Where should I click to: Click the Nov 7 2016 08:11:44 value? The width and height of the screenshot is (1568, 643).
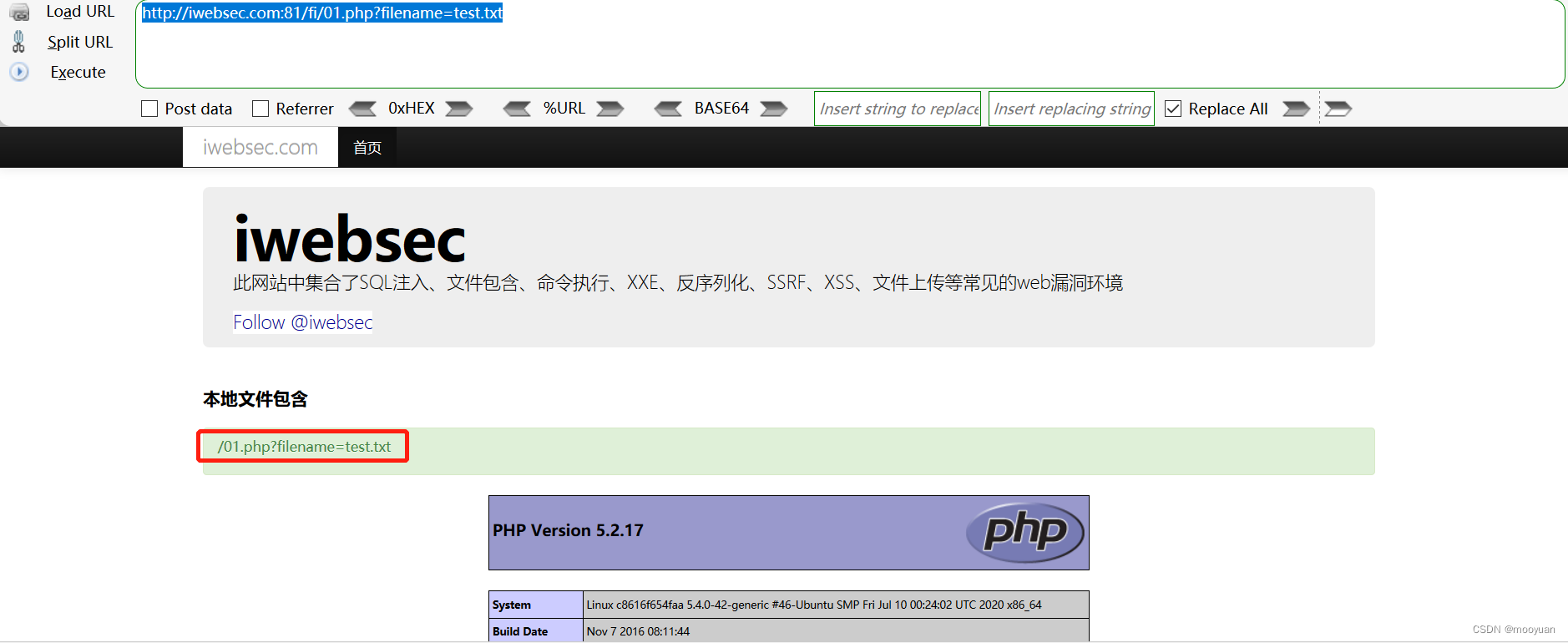point(638,631)
